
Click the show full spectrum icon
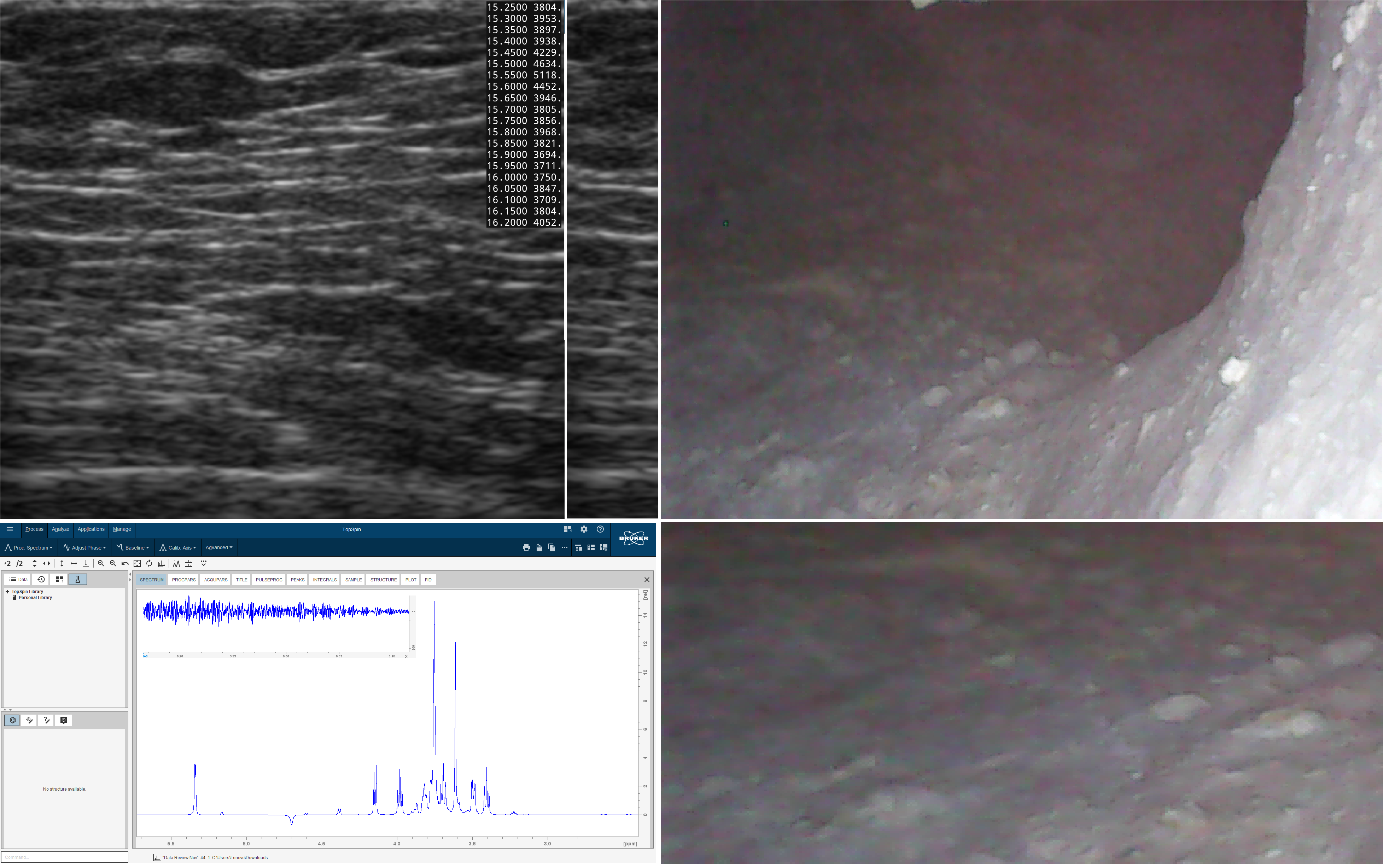(137, 564)
